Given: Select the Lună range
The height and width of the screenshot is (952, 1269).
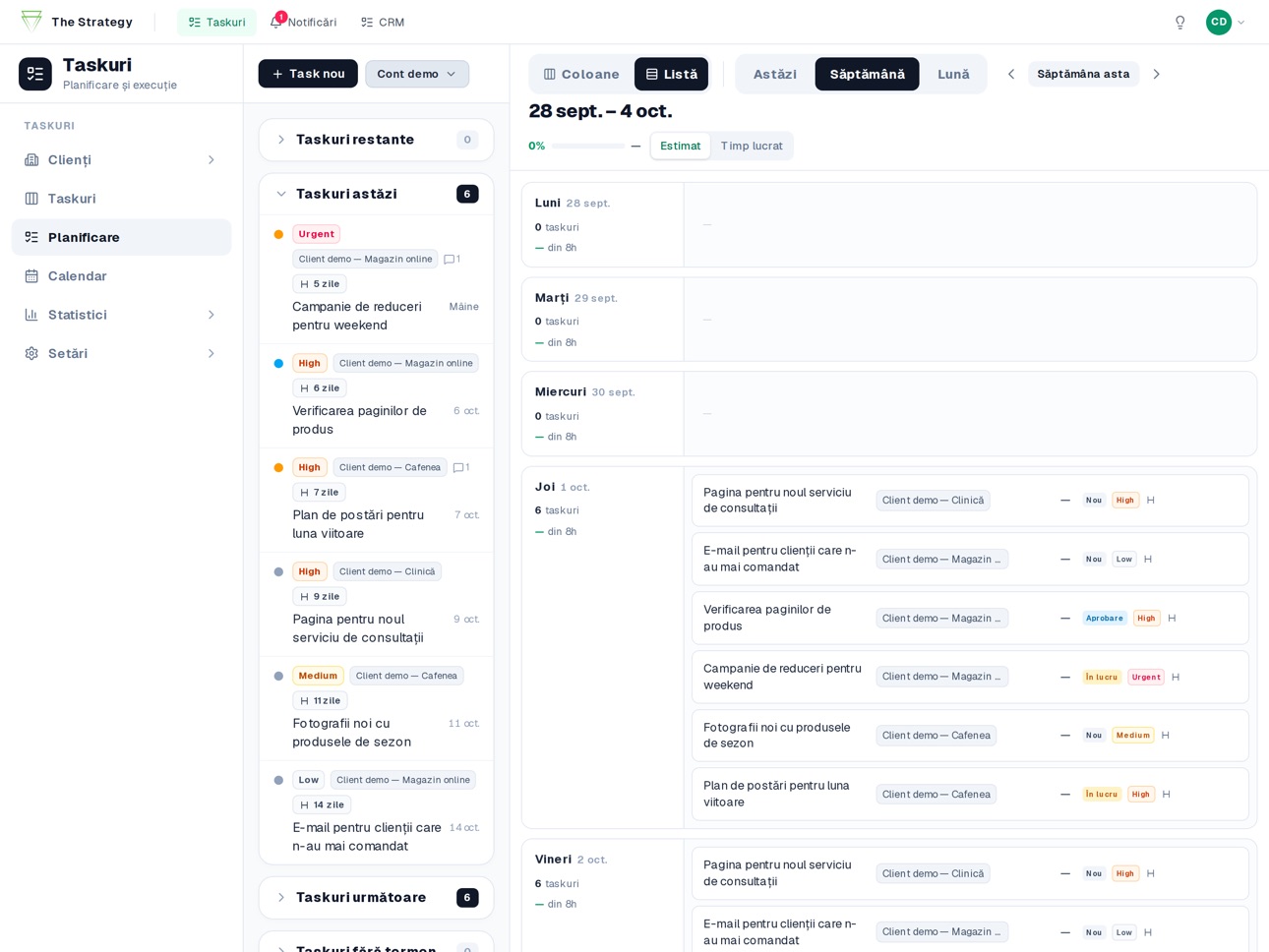Looking at the screenshot, I should coord(953,74).
